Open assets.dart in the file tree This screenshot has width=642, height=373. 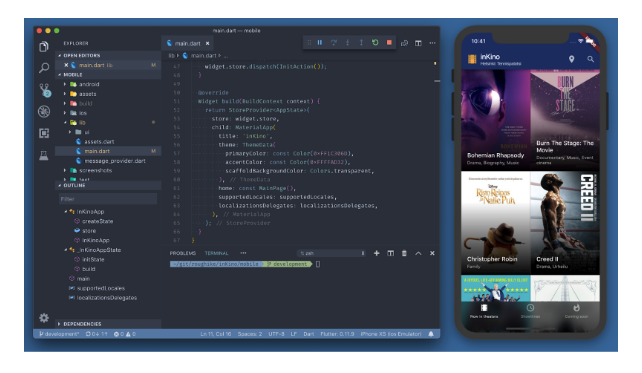tap(99, 142)
